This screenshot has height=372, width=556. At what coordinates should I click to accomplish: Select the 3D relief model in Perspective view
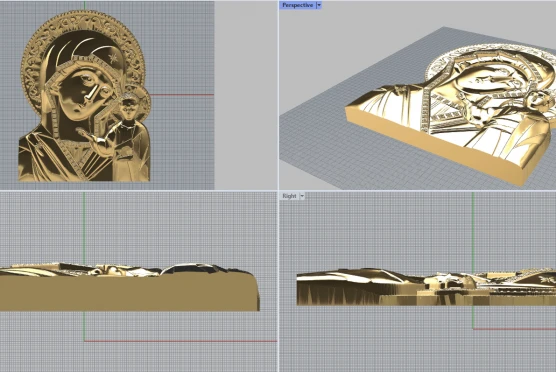click(x=450, y=113)
